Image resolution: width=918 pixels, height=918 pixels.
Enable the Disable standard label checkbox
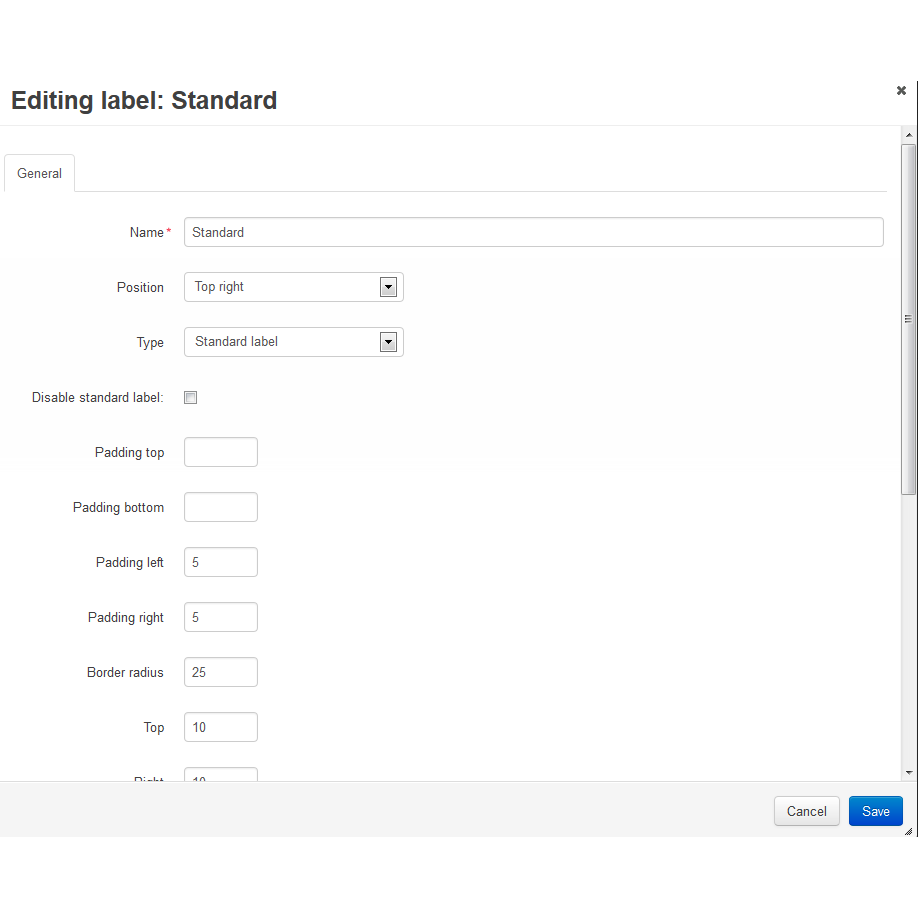coord(190,397)
